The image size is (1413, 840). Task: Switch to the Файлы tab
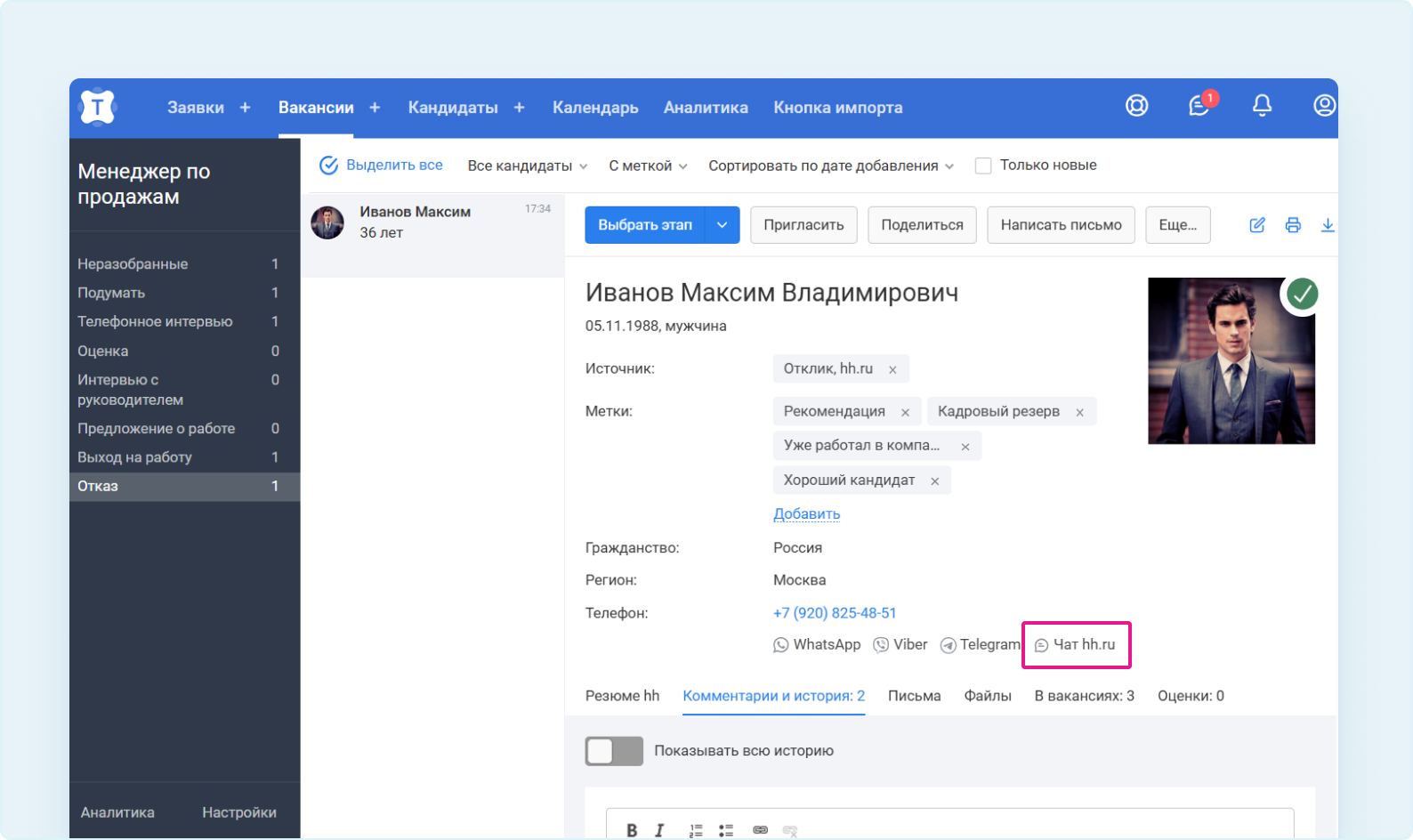tap(988, 696)
